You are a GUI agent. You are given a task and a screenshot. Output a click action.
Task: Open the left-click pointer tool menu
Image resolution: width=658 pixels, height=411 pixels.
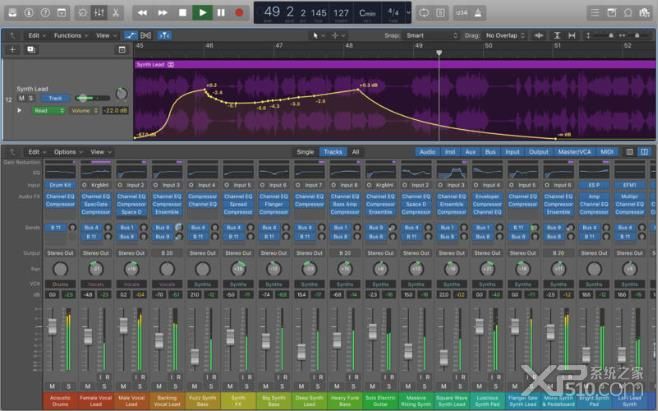[x=319, y=36]
